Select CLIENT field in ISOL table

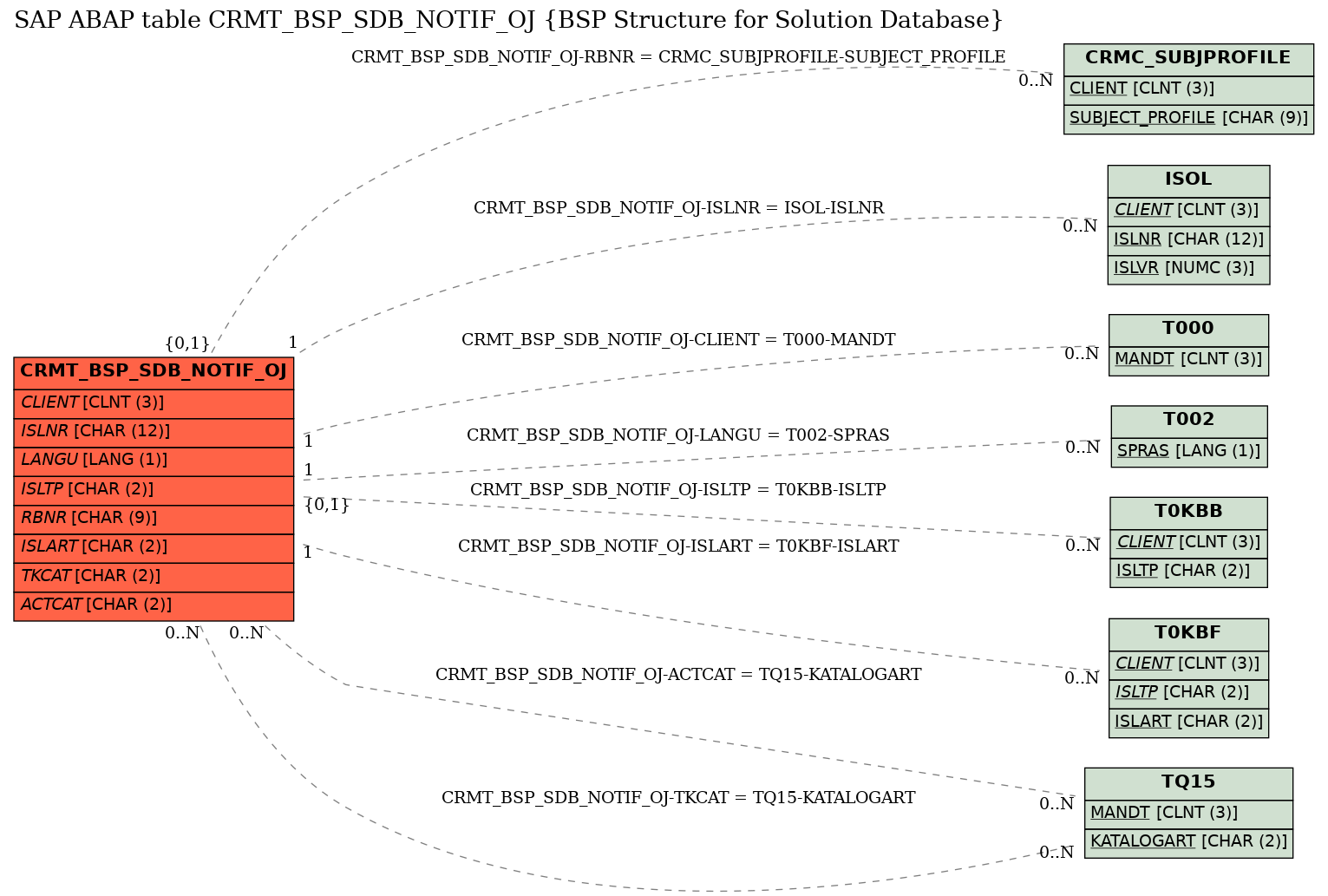1188,211
